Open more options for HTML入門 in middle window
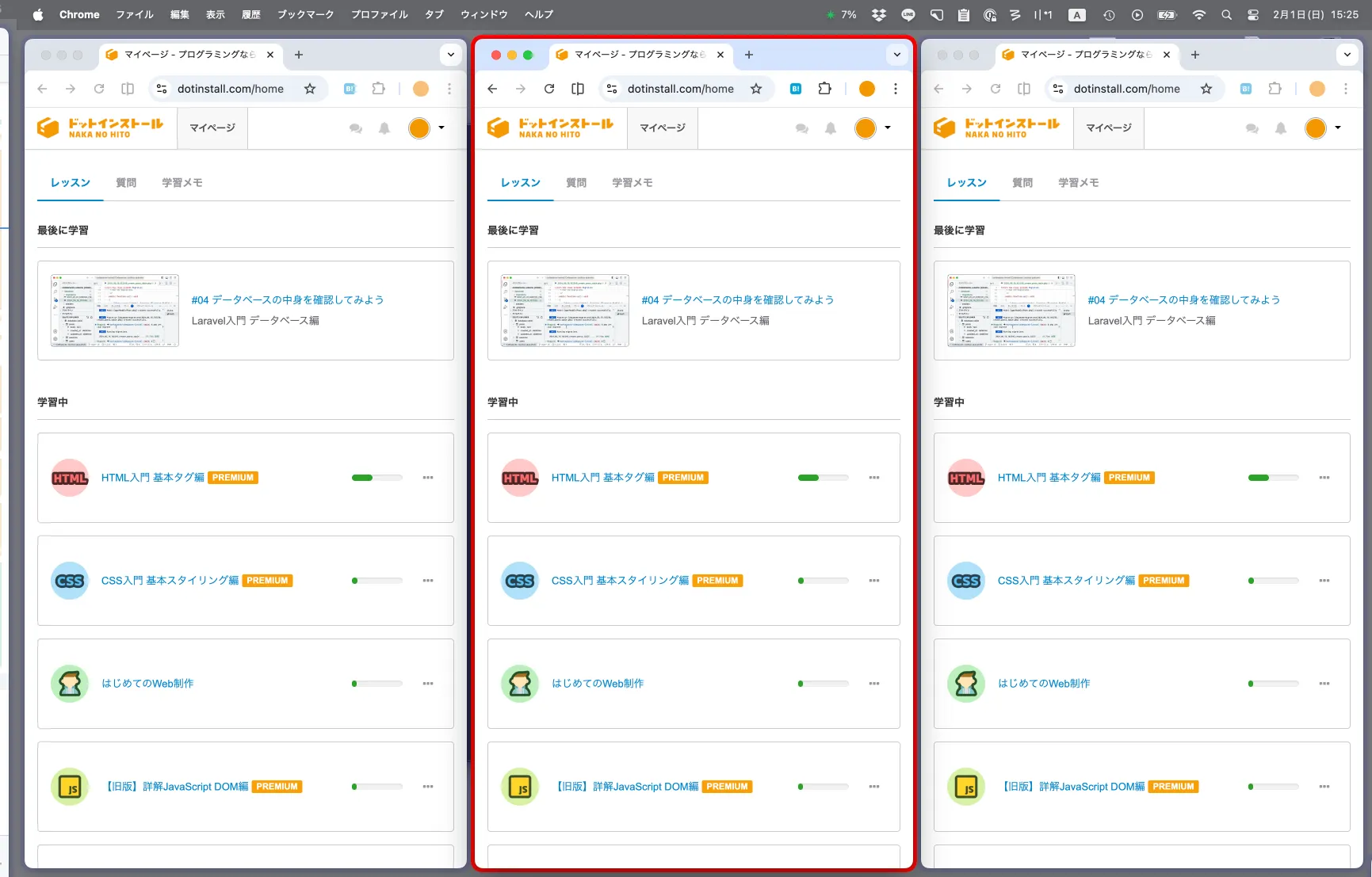The height and width of the screenshot is (877, 1372). pyautogui.click(x=873, y=478)
